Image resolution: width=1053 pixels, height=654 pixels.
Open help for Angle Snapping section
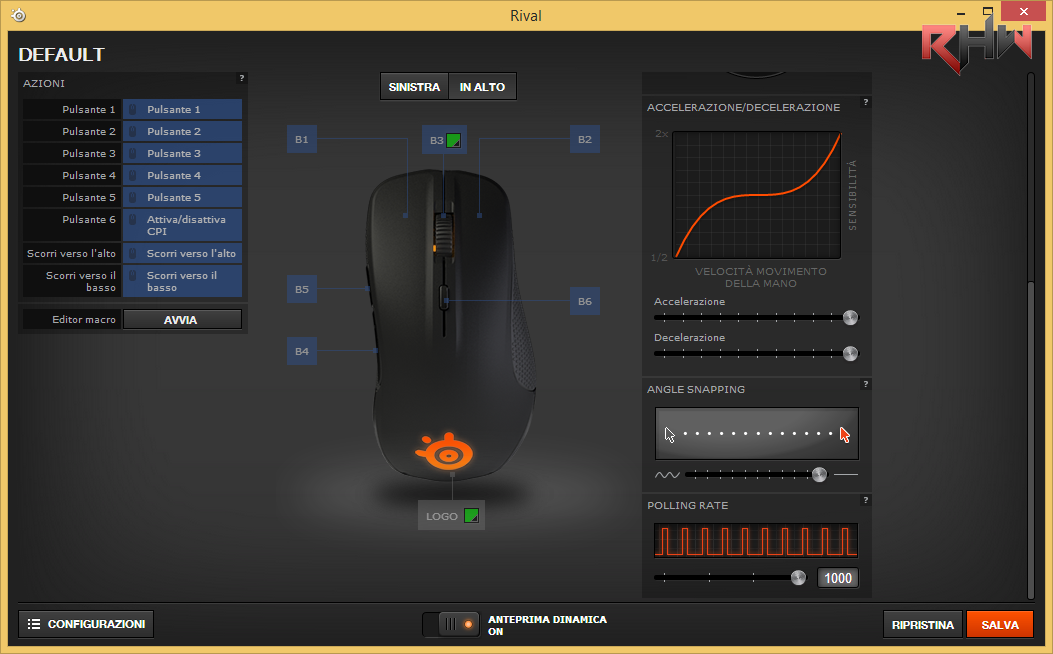click(866, 385)
